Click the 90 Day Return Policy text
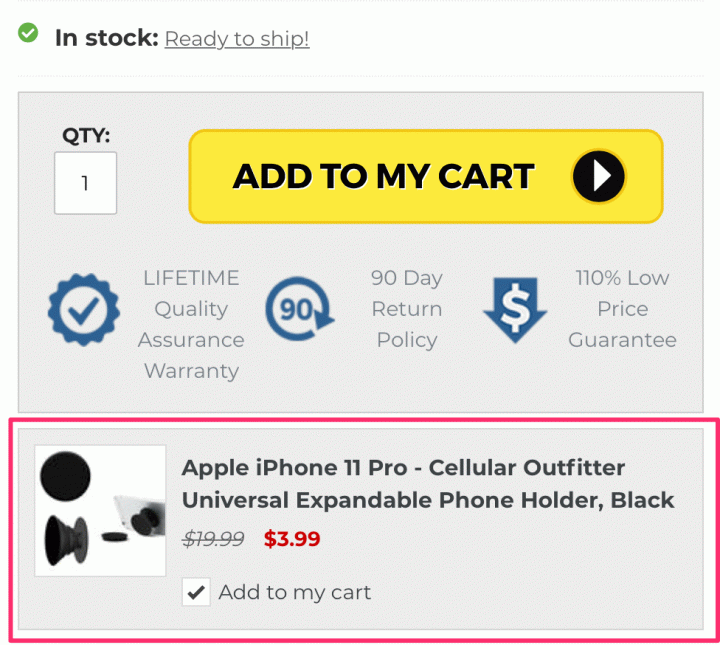This screenshot has height=645, width=720. pos(406,309)
